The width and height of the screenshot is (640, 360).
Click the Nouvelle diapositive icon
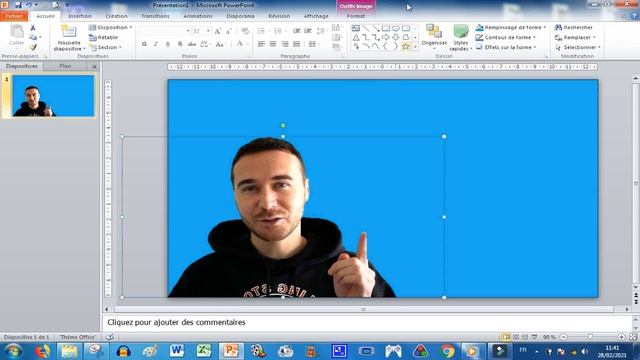click(x=69, y=32)
